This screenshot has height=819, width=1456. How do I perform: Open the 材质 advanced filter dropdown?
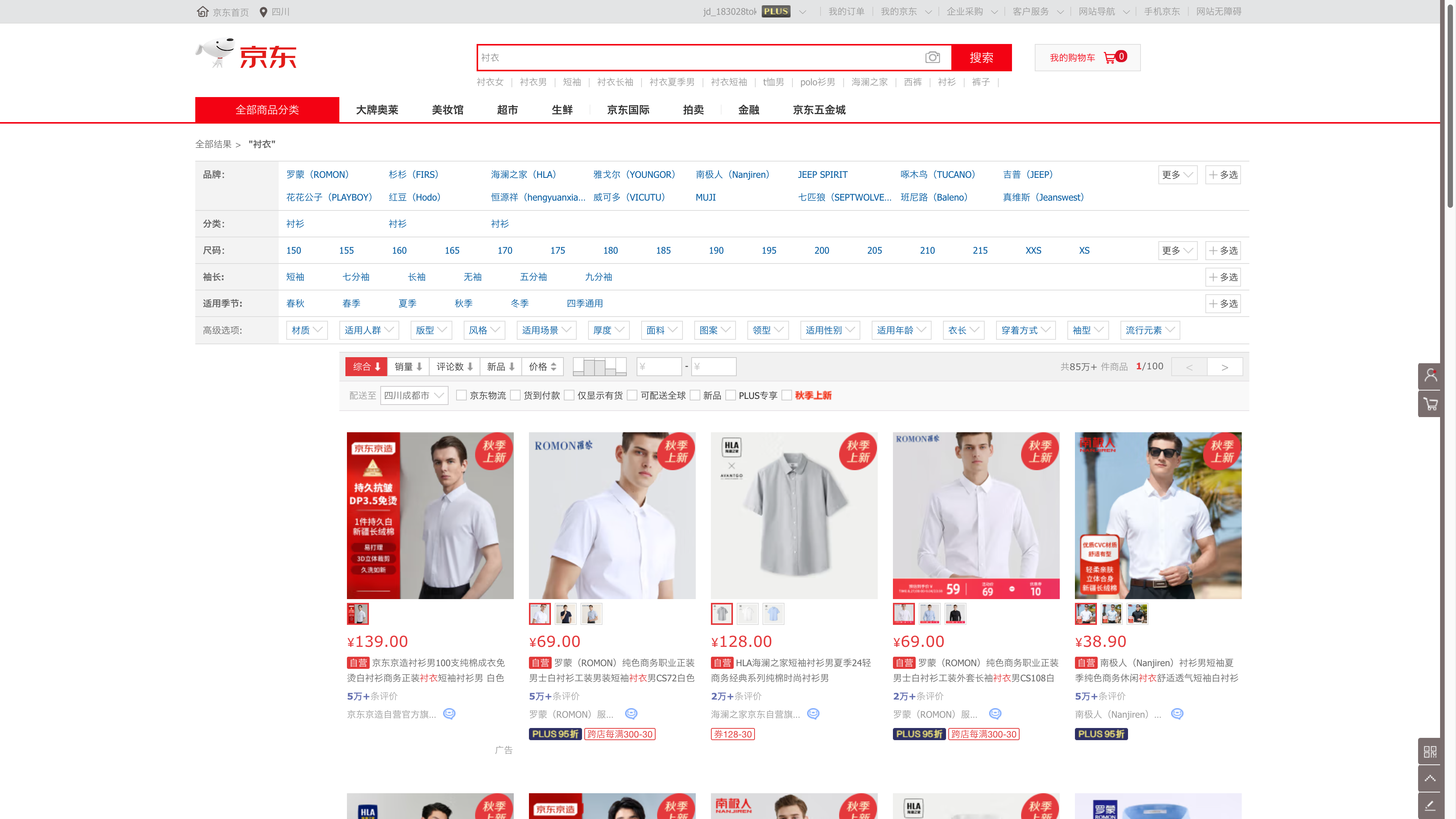click(307, 330)
